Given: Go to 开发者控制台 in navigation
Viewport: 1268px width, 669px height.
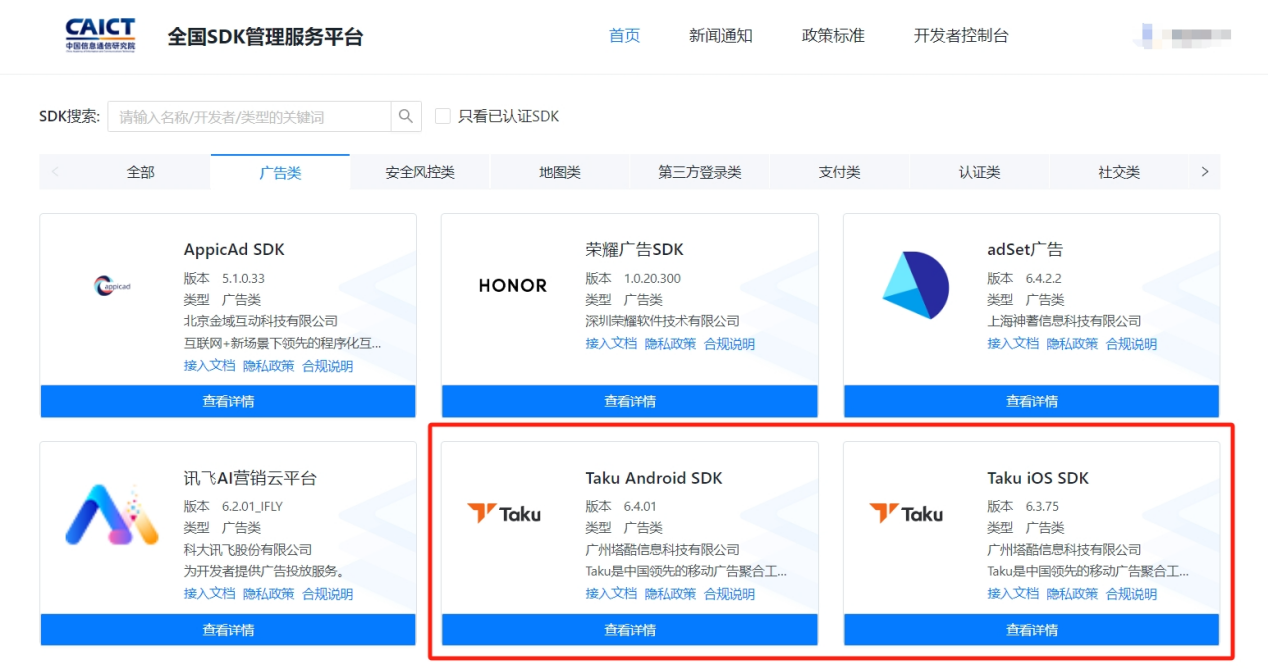Looking at the screenshot, I should point(961,36).
